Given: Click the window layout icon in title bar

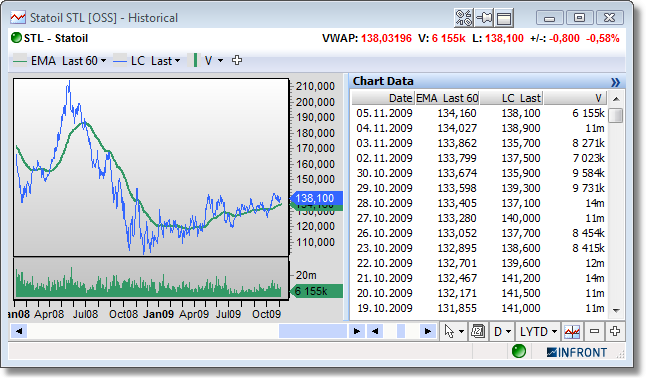Looking at the screenshot, I should [x=504, y=18].
